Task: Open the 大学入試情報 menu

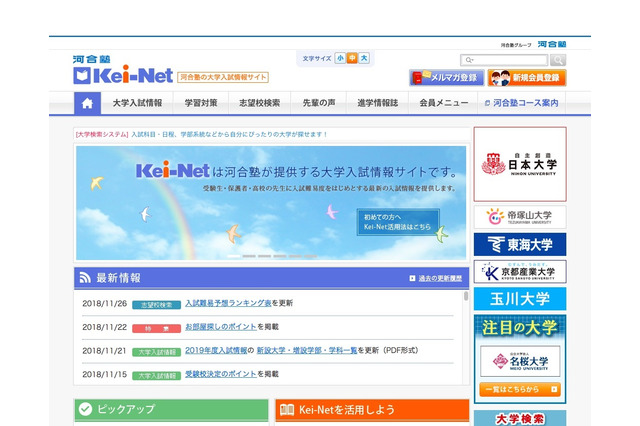Action: (x=137, y=103)
